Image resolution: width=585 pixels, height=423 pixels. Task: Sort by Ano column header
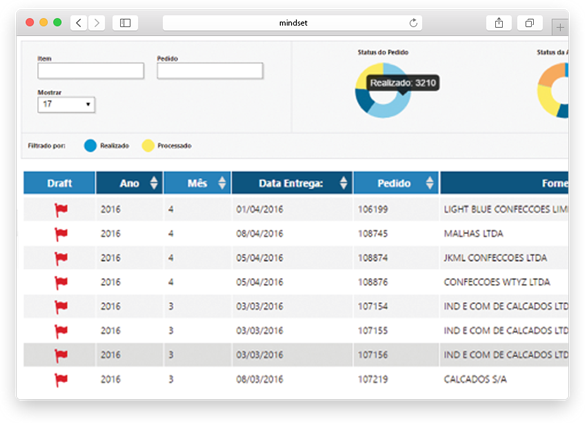pos(129,183)
